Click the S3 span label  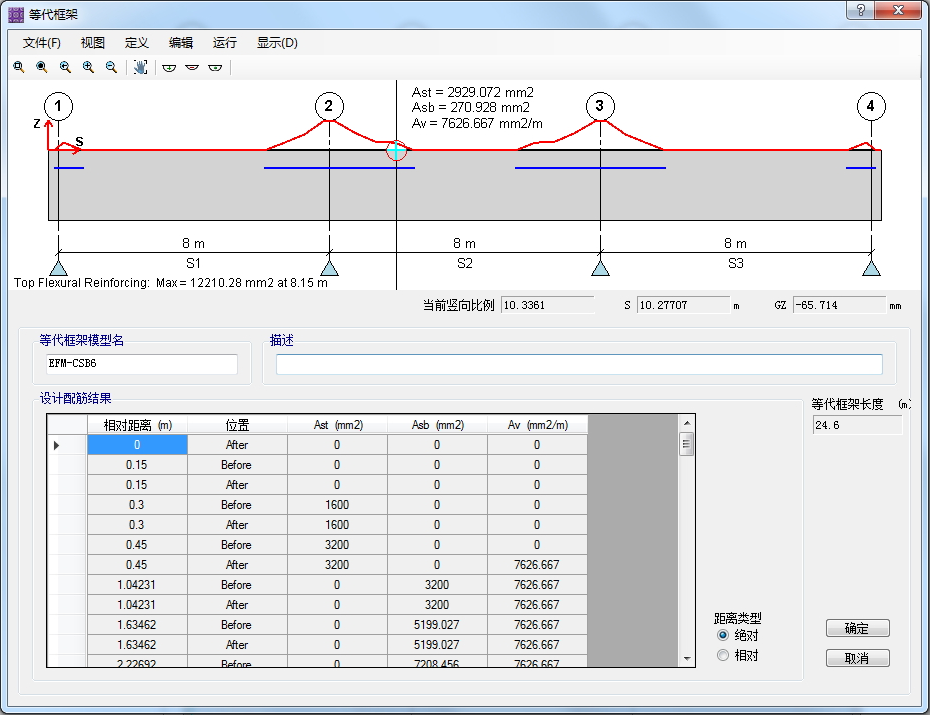point(735,263)
